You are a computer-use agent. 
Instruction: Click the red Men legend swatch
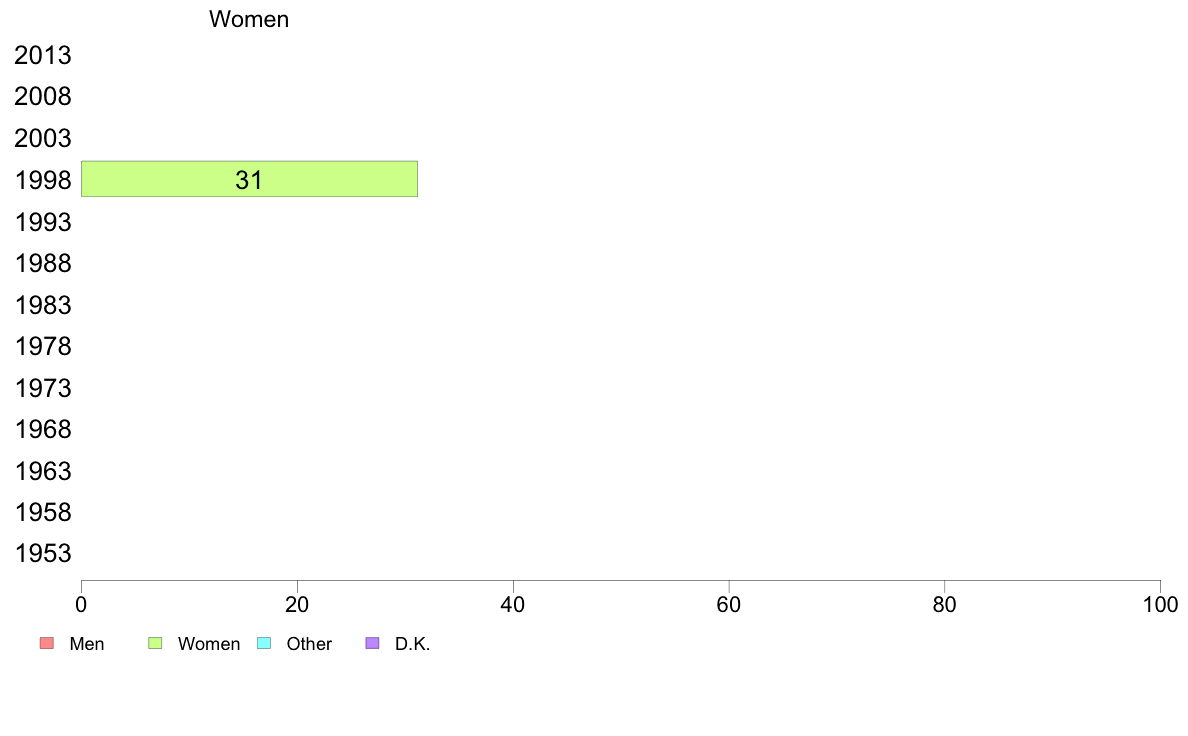pos(47,643)
